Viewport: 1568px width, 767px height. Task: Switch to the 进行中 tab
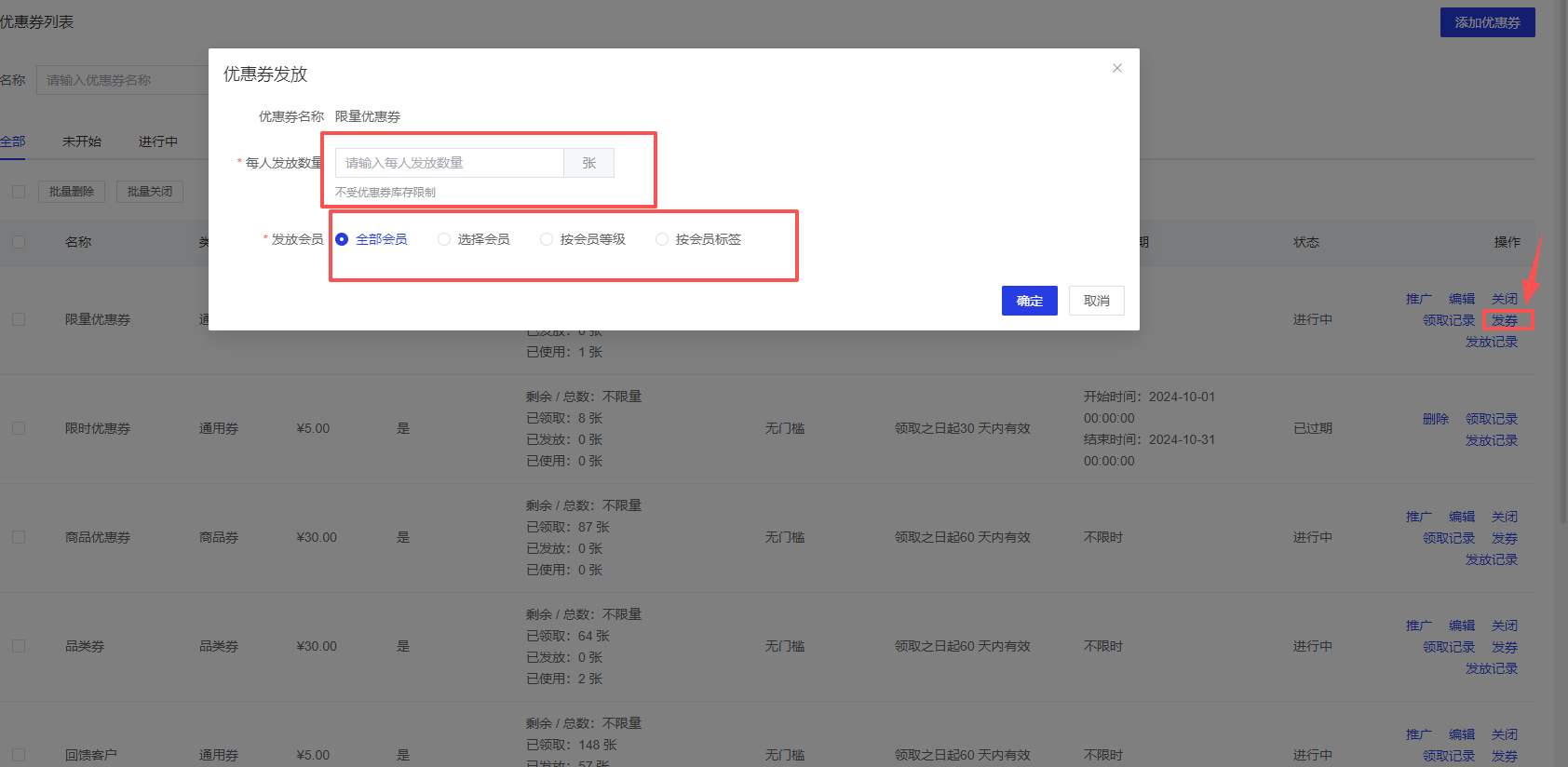157,141
